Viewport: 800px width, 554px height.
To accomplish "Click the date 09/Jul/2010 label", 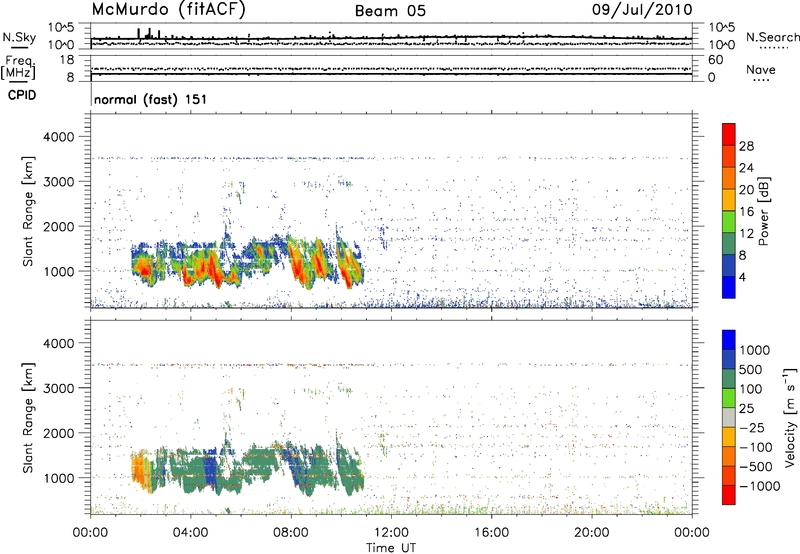I will point(642,10).
